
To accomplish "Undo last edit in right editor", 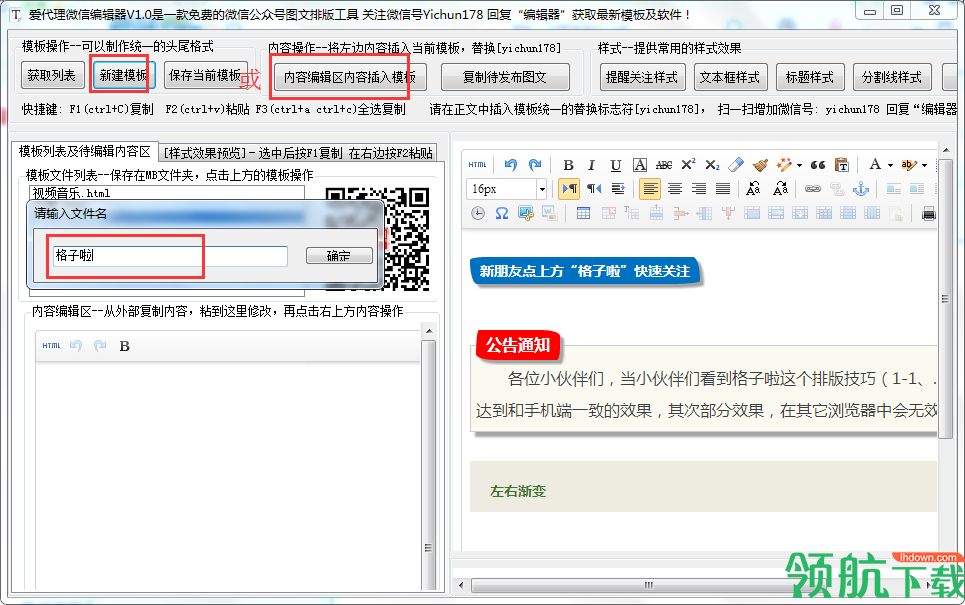I will 510,165.
